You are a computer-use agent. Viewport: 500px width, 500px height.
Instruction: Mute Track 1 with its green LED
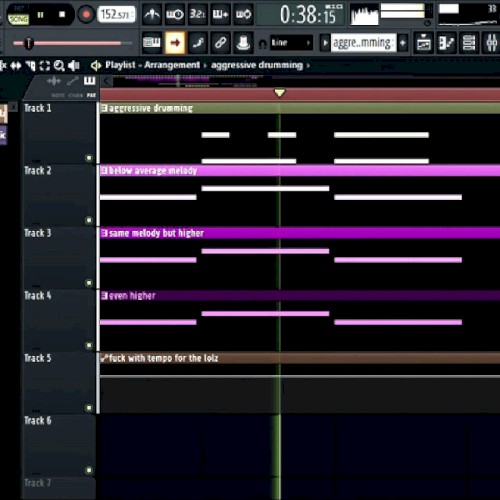tap(89, 158)
